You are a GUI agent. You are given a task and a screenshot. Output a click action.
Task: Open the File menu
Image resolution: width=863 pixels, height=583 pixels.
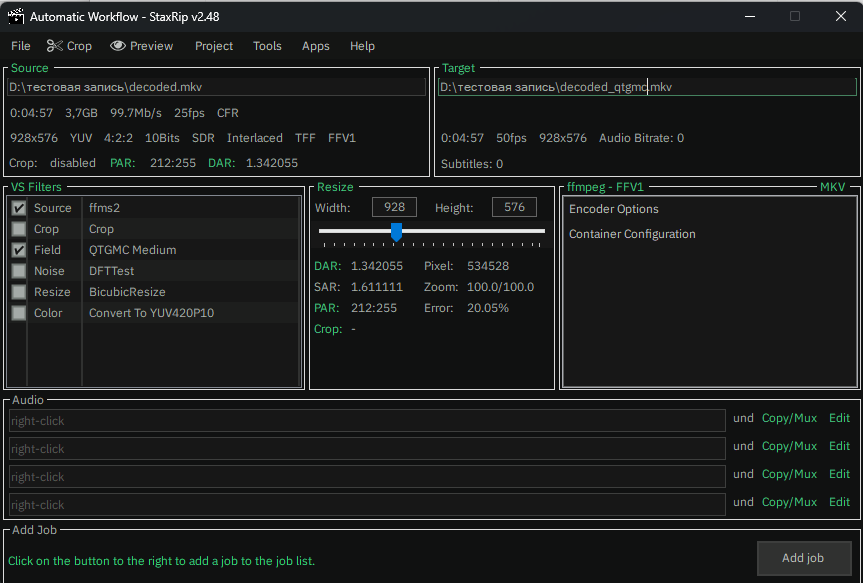point(20,46)
